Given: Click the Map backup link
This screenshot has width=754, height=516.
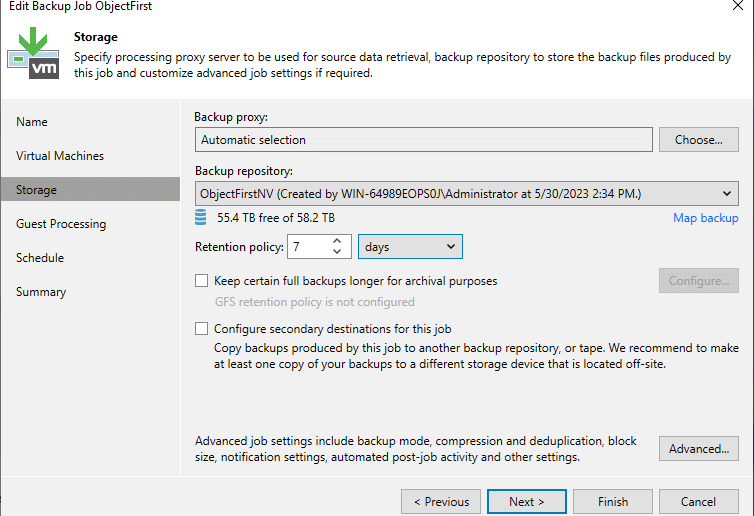Looking at the screenshot, I should pyautogui.click(x=705, y=218).
